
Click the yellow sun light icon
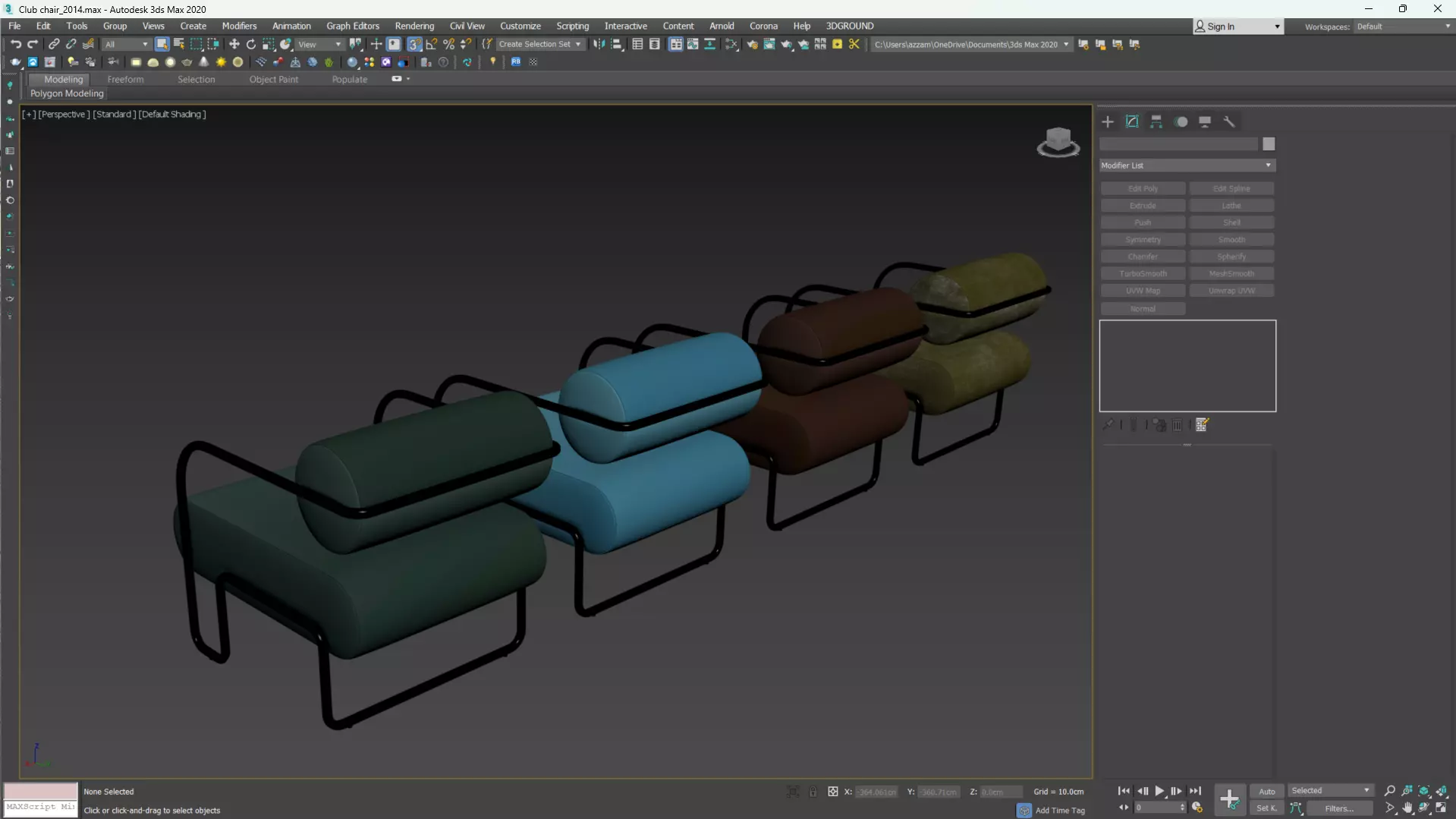[x=221, y=62]
